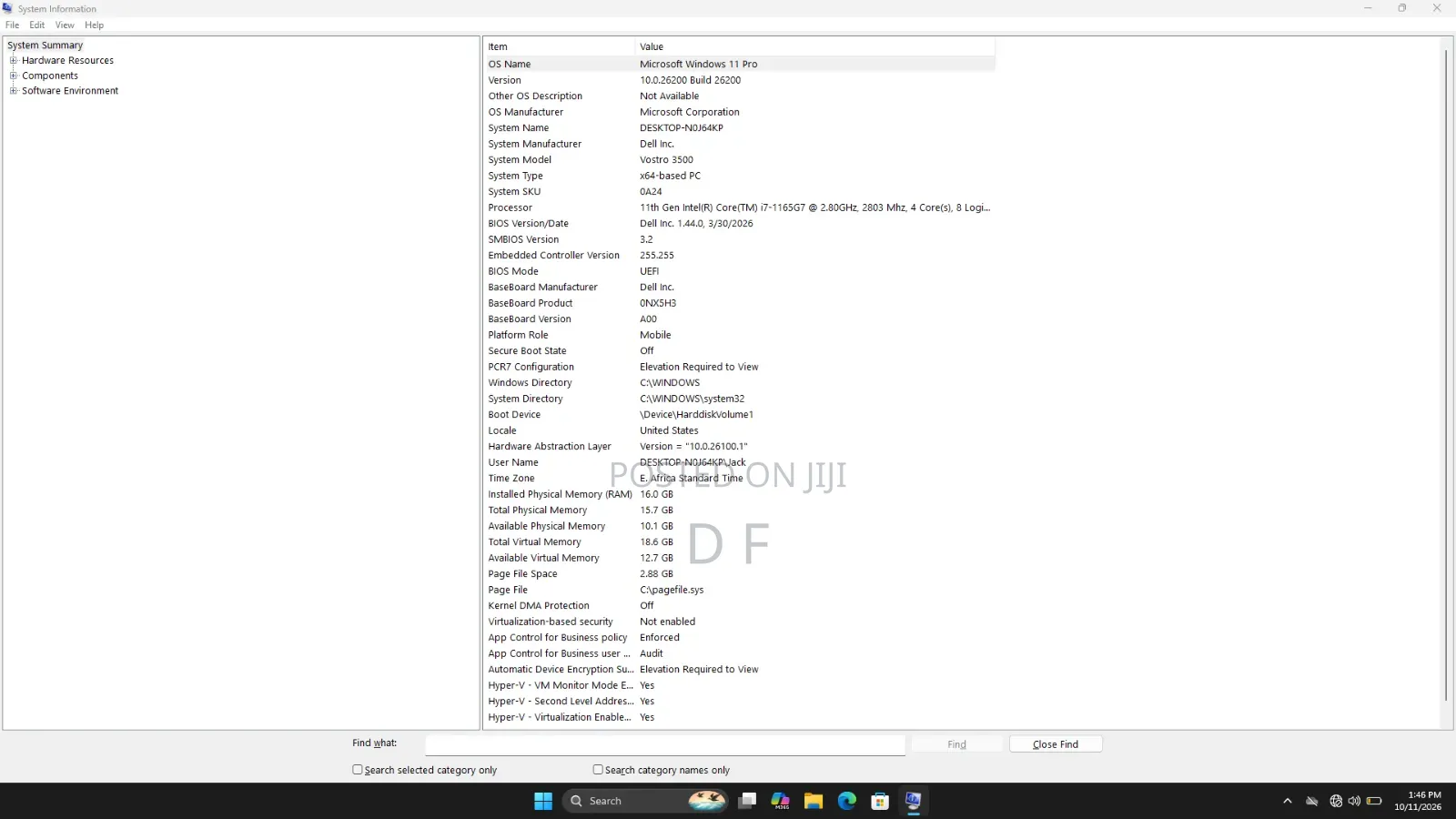
Task: Select the OS Name row
Action: (739, 65)
